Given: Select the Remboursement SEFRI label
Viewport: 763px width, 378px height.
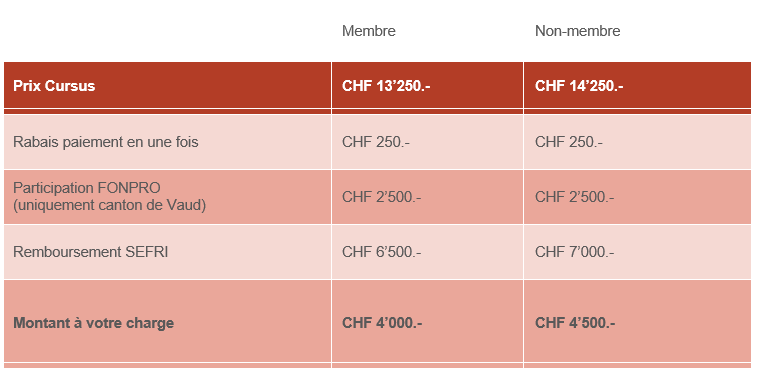Looking at the screenshot, I should (x=91, y=252).
